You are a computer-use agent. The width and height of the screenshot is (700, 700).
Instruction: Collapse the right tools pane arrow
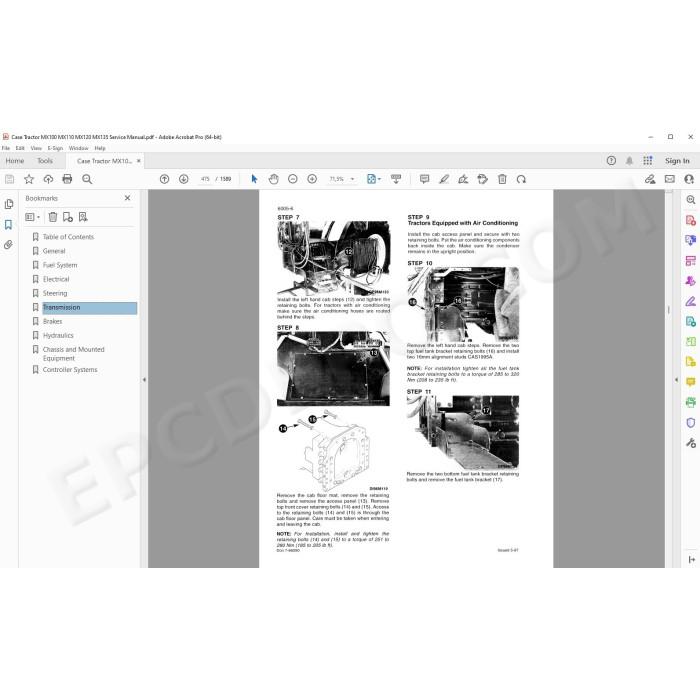click(x=676, y=379)
